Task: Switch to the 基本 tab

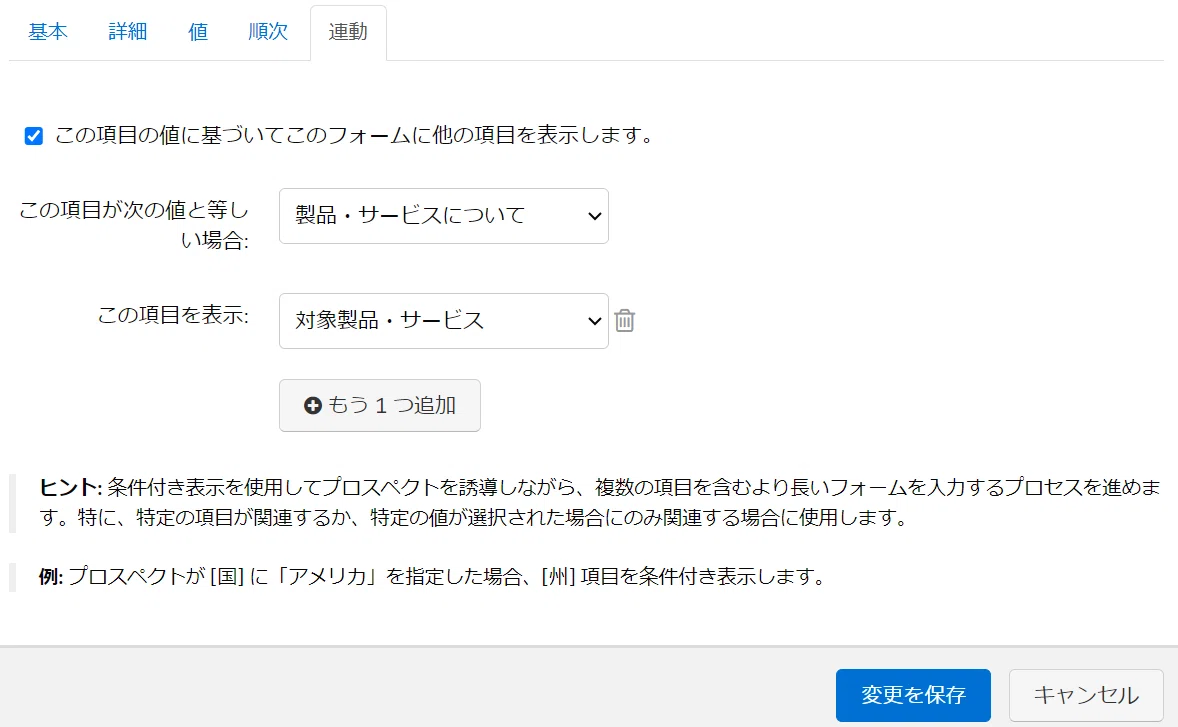Action: pos(48,32)
